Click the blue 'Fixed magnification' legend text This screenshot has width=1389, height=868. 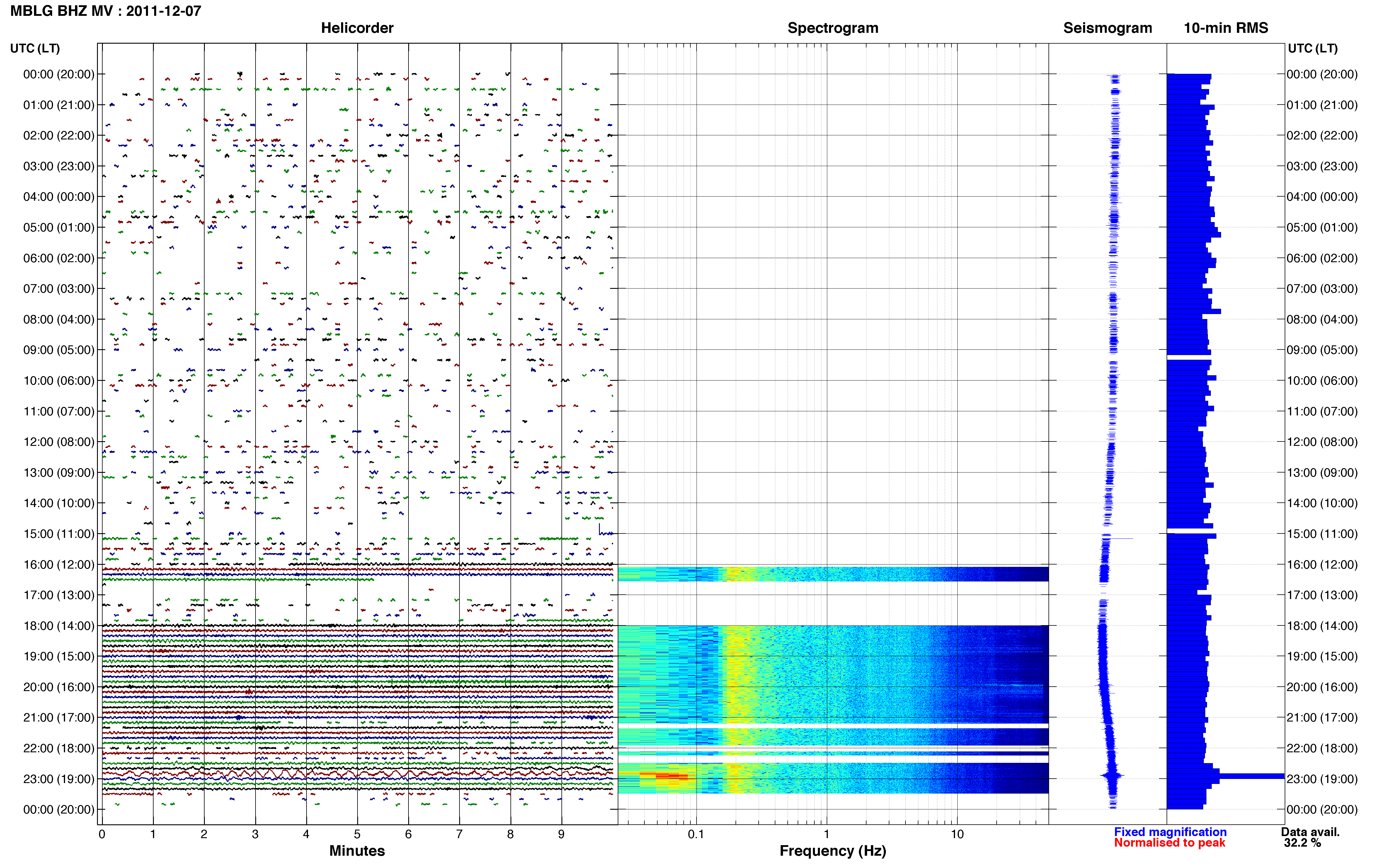click(x=1170, y=832)
